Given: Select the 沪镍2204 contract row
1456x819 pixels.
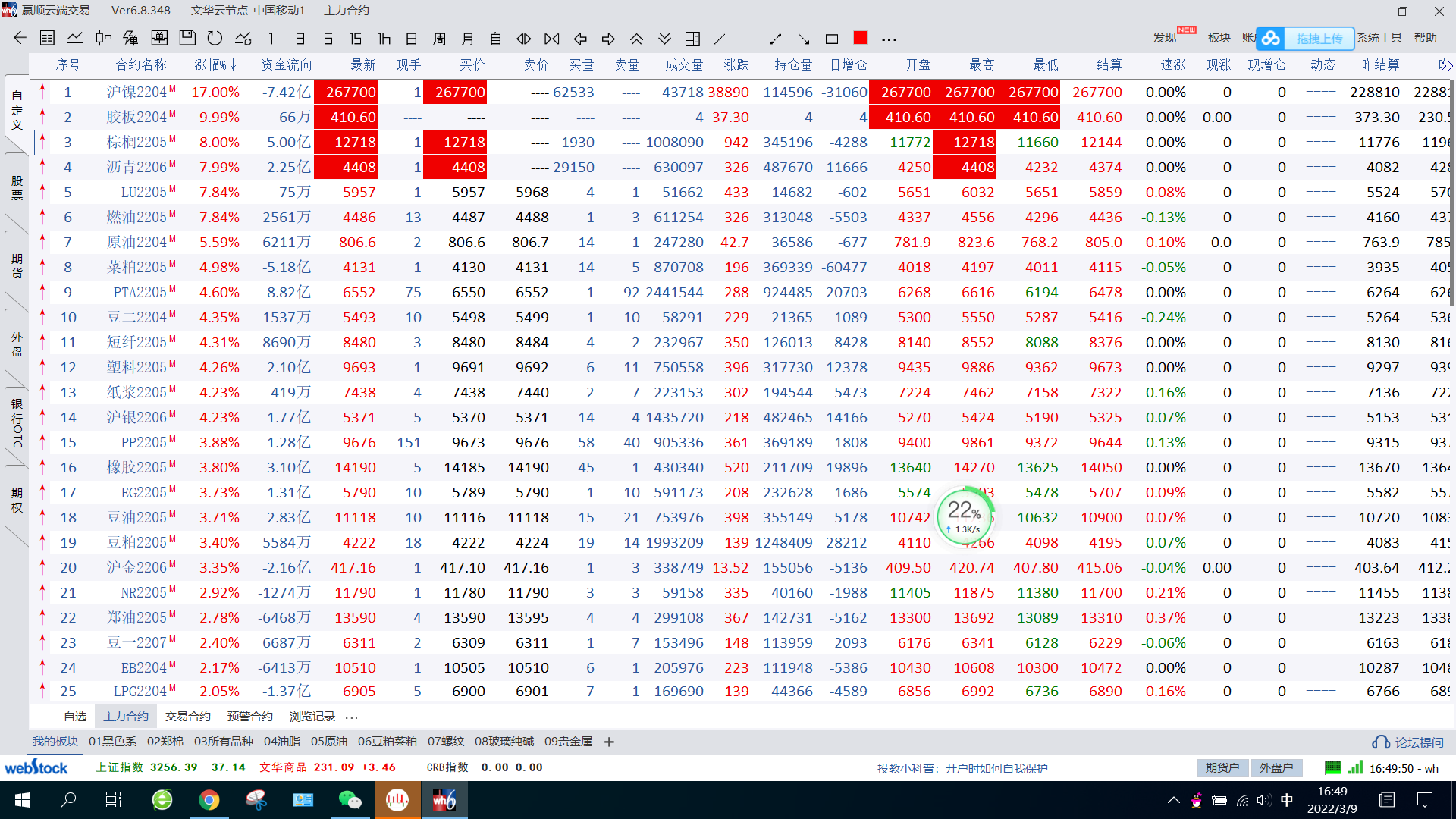Looking at the screenshot, I should click(x=743, y=92).
